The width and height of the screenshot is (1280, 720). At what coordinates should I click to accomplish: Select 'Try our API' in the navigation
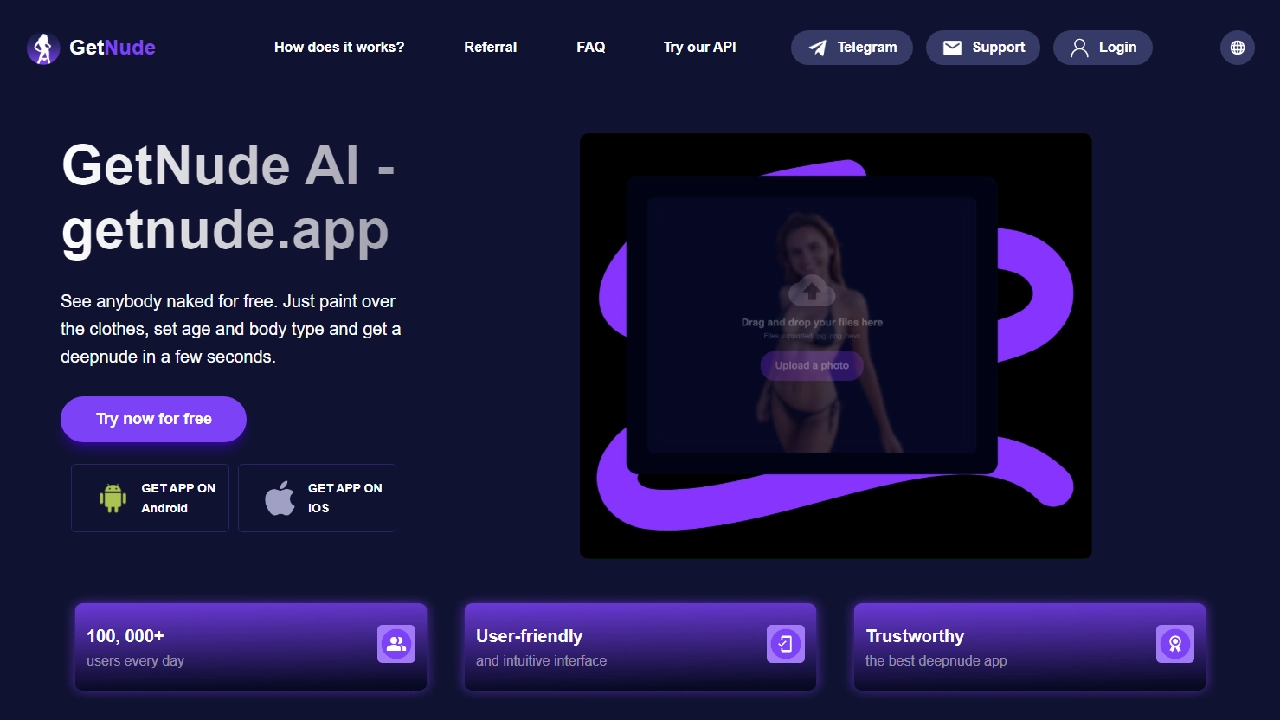tap(700, 47)
